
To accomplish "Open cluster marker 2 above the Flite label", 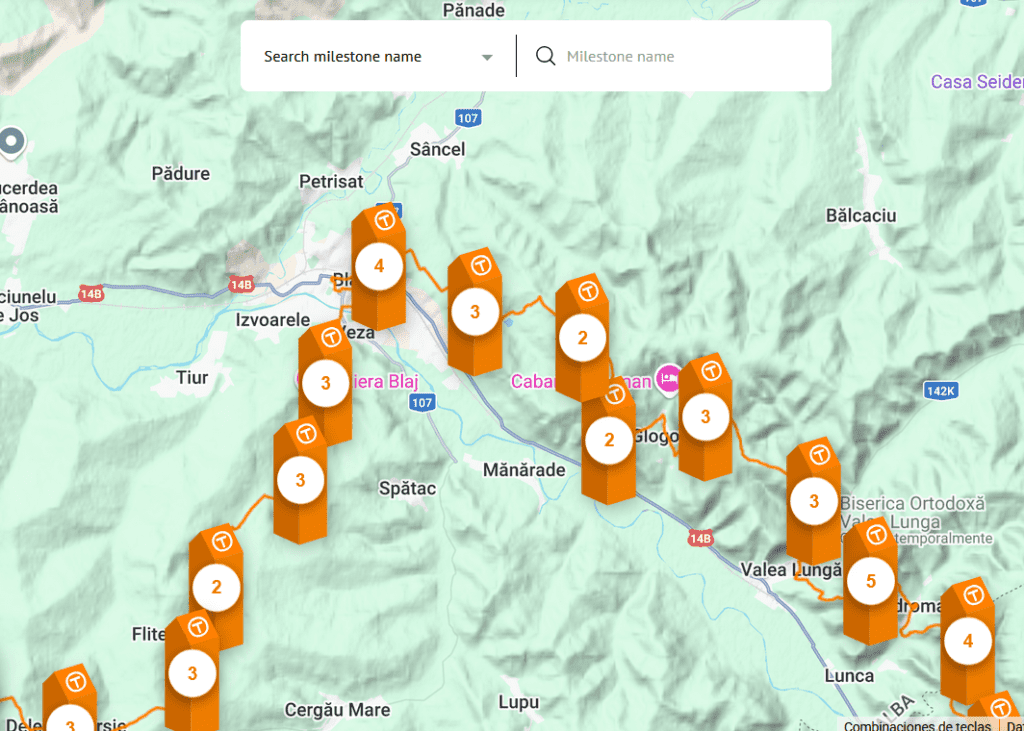I will point(216,587).
